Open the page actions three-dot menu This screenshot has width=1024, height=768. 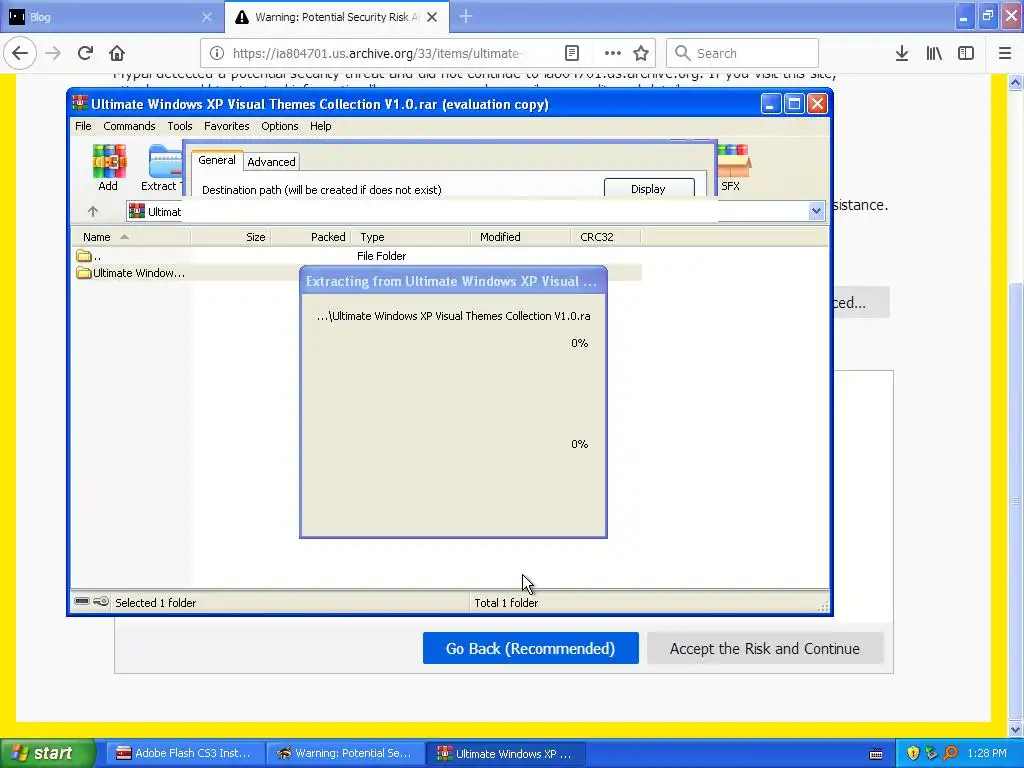click(x=612, y=54)
